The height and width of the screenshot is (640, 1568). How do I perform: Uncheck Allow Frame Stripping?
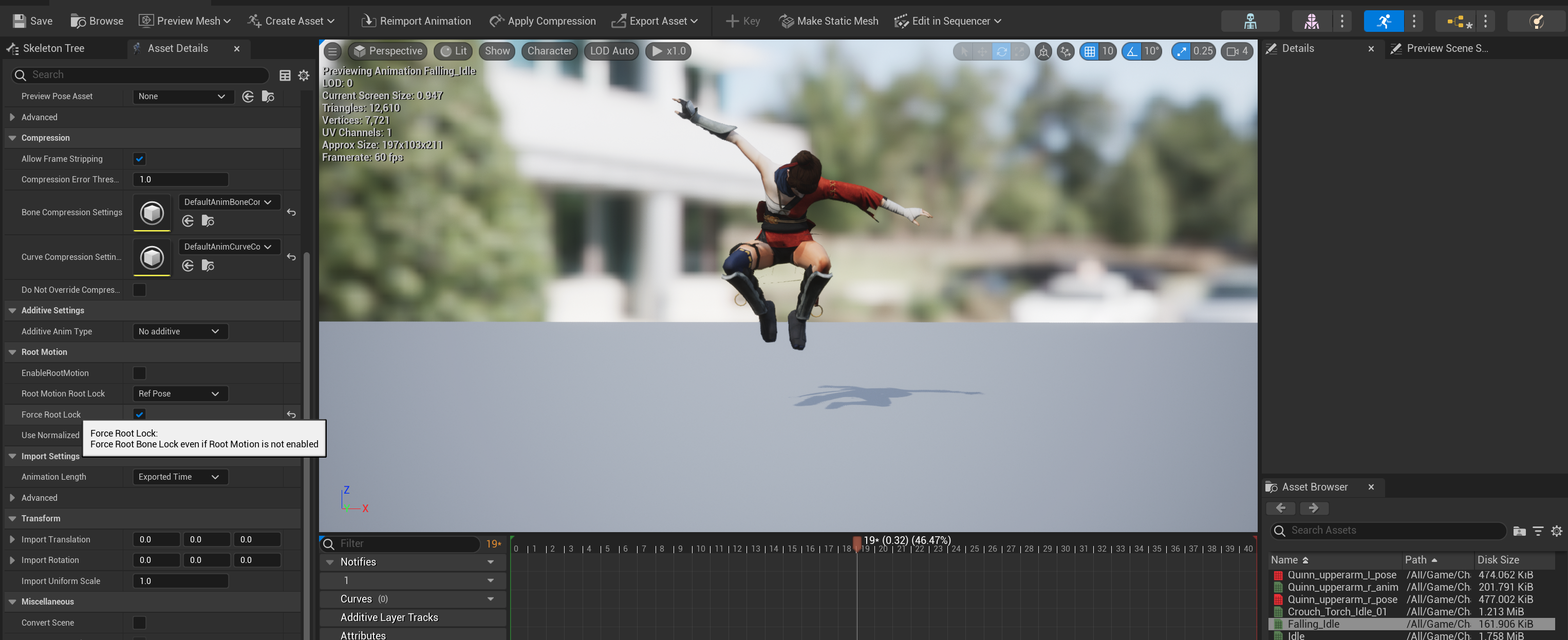click(x=139, y=159)
